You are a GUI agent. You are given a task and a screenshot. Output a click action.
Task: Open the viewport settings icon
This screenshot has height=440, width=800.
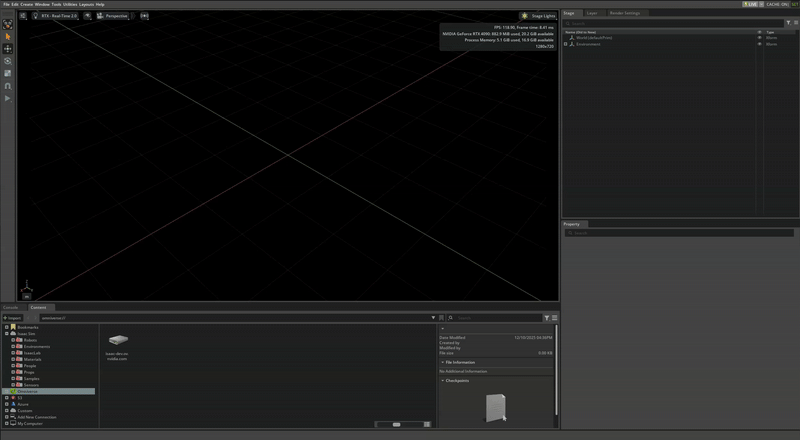(24, 16)
